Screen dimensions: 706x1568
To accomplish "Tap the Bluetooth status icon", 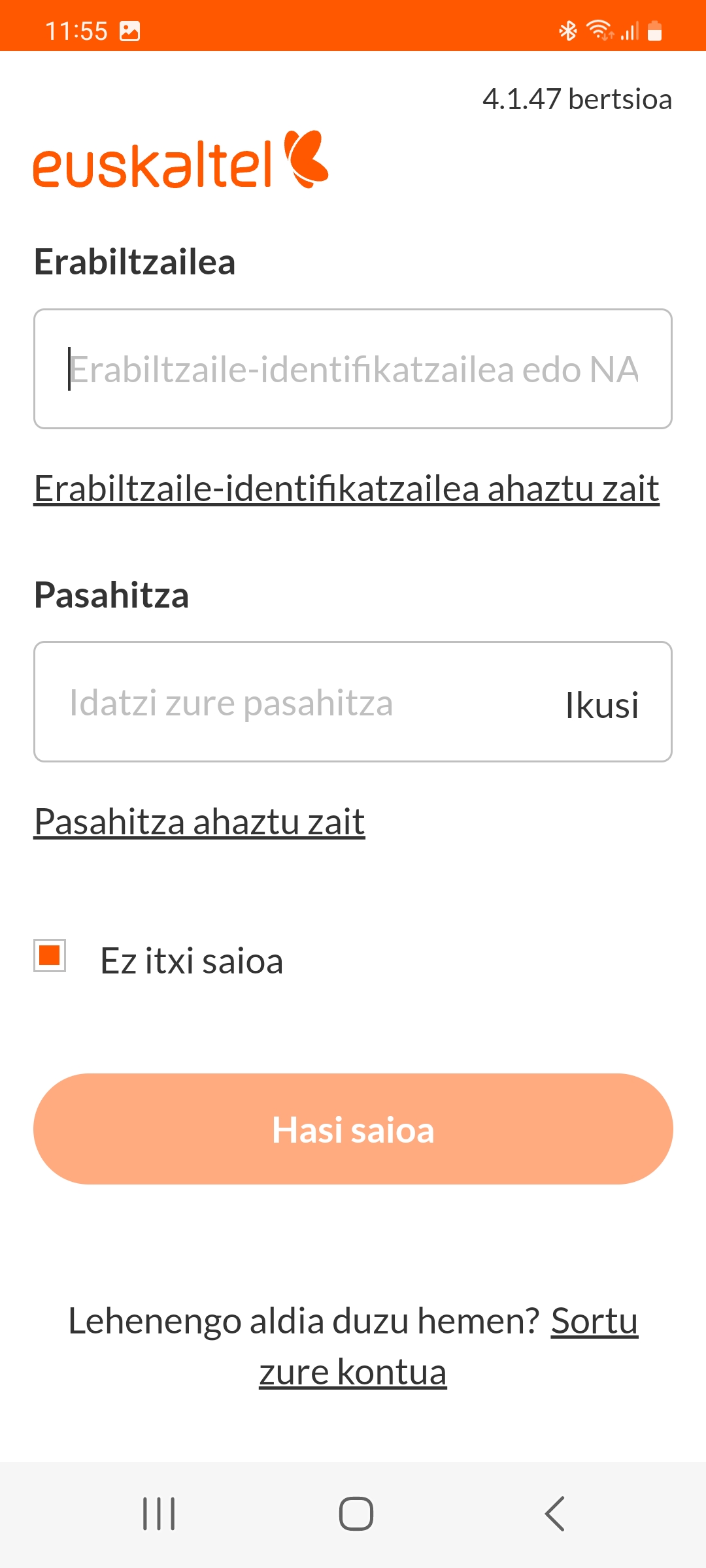I will (568, 31).
